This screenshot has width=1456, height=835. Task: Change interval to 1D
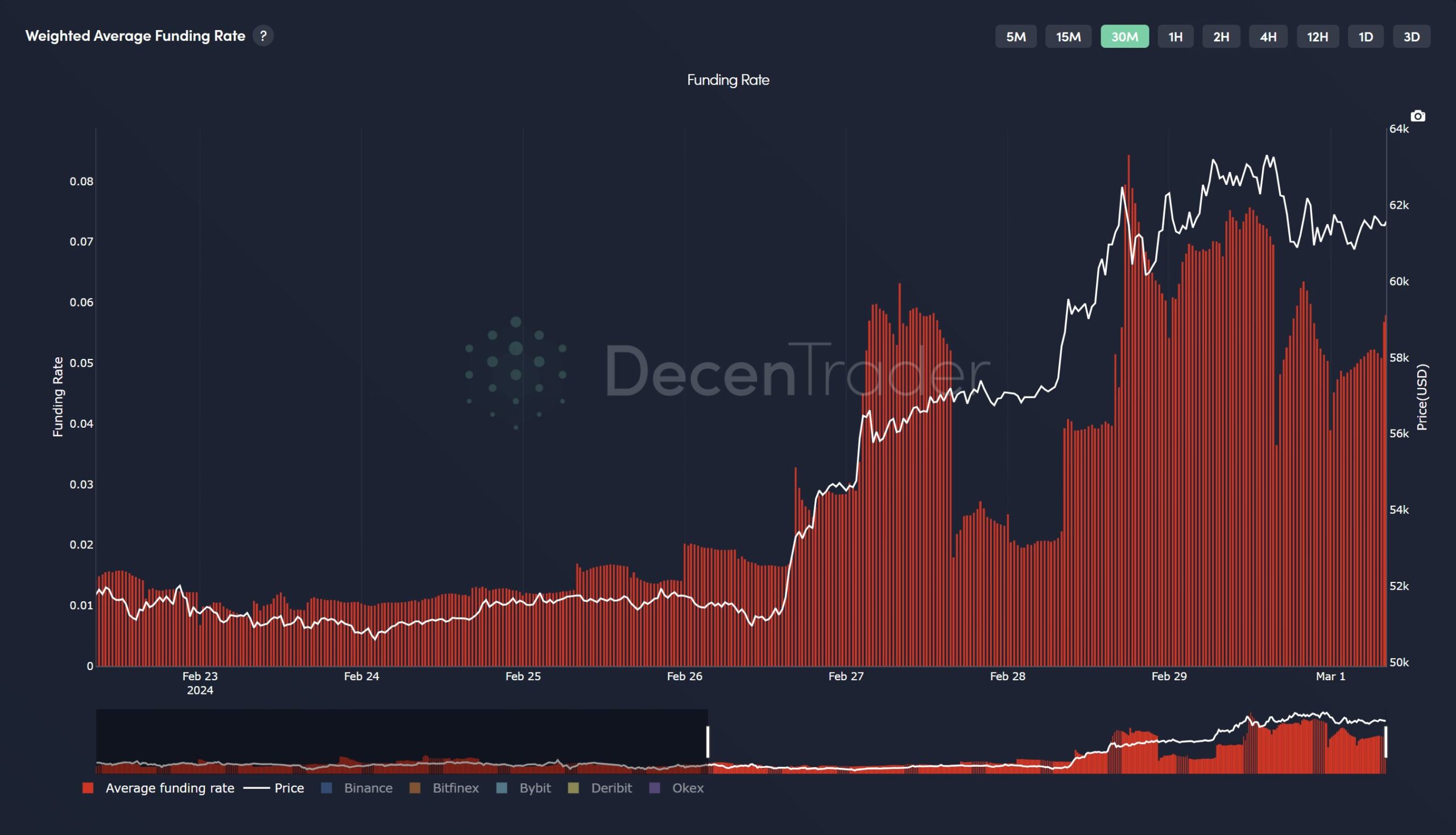tap(1366, 37)
